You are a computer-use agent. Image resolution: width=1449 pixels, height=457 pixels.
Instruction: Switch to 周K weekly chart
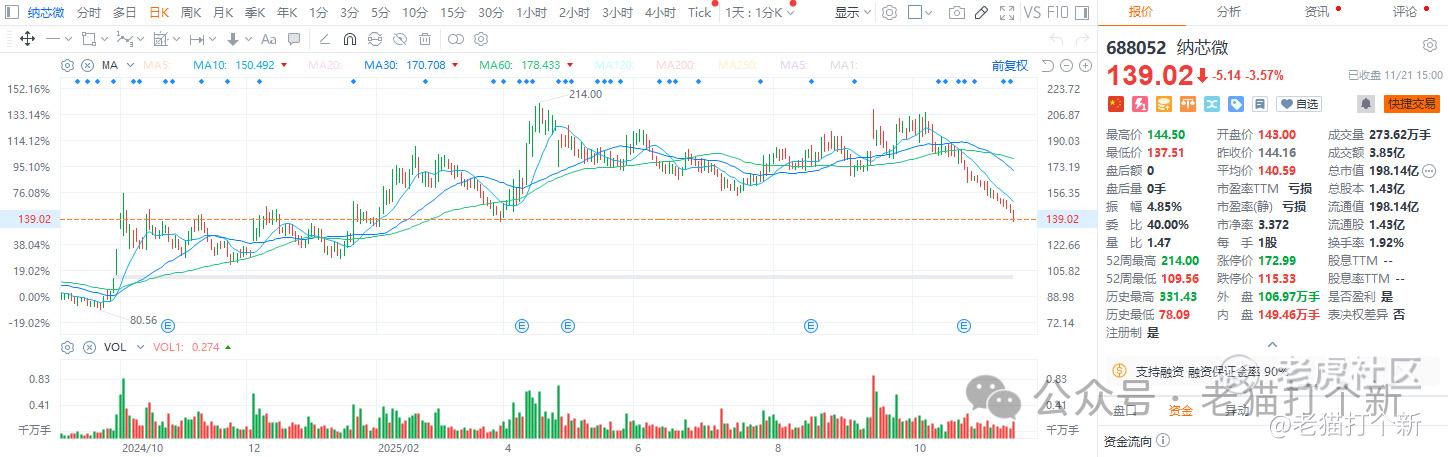(190, 13)
